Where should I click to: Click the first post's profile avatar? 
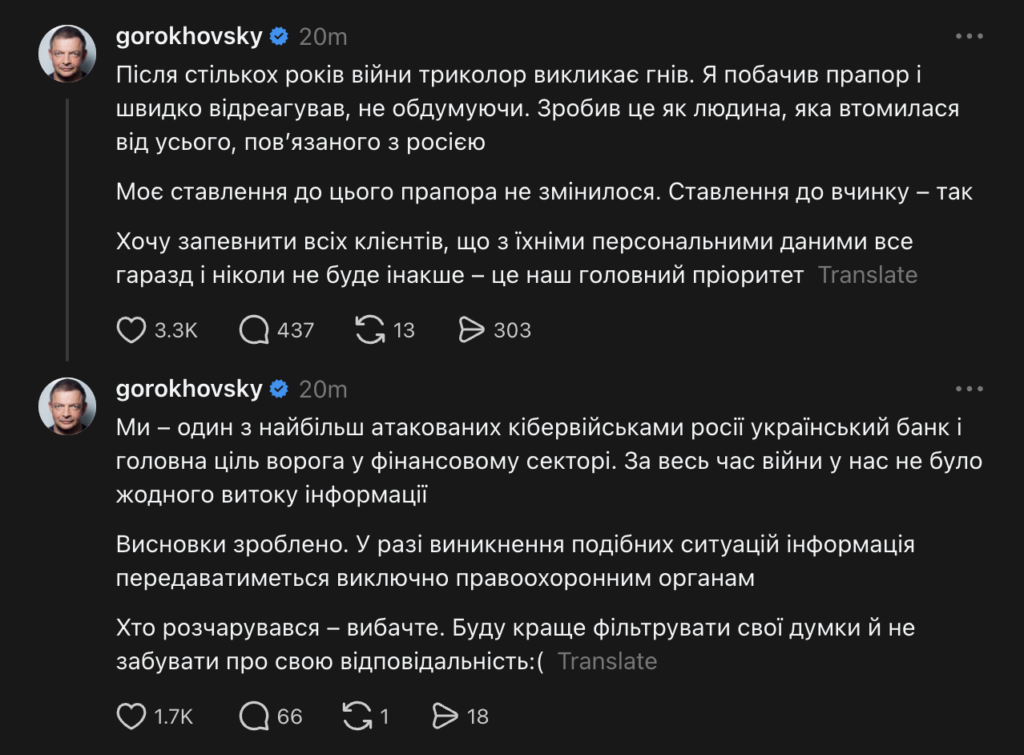tap(67, 54)
